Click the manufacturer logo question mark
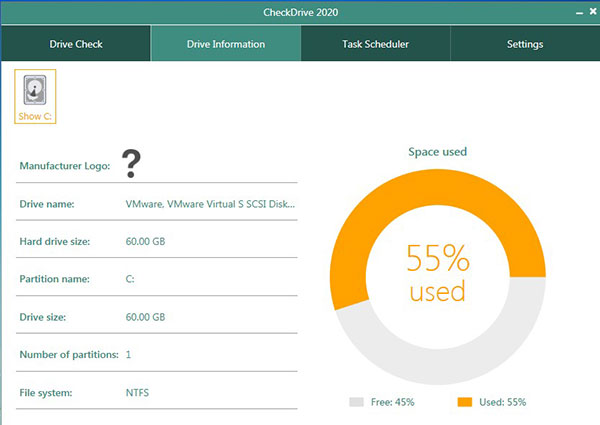Screen dimensions: 600x425 130,164
